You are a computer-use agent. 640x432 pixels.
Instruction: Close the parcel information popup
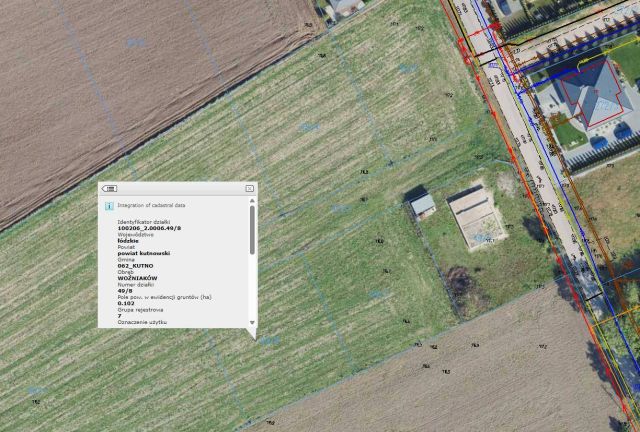click(249, 189)
